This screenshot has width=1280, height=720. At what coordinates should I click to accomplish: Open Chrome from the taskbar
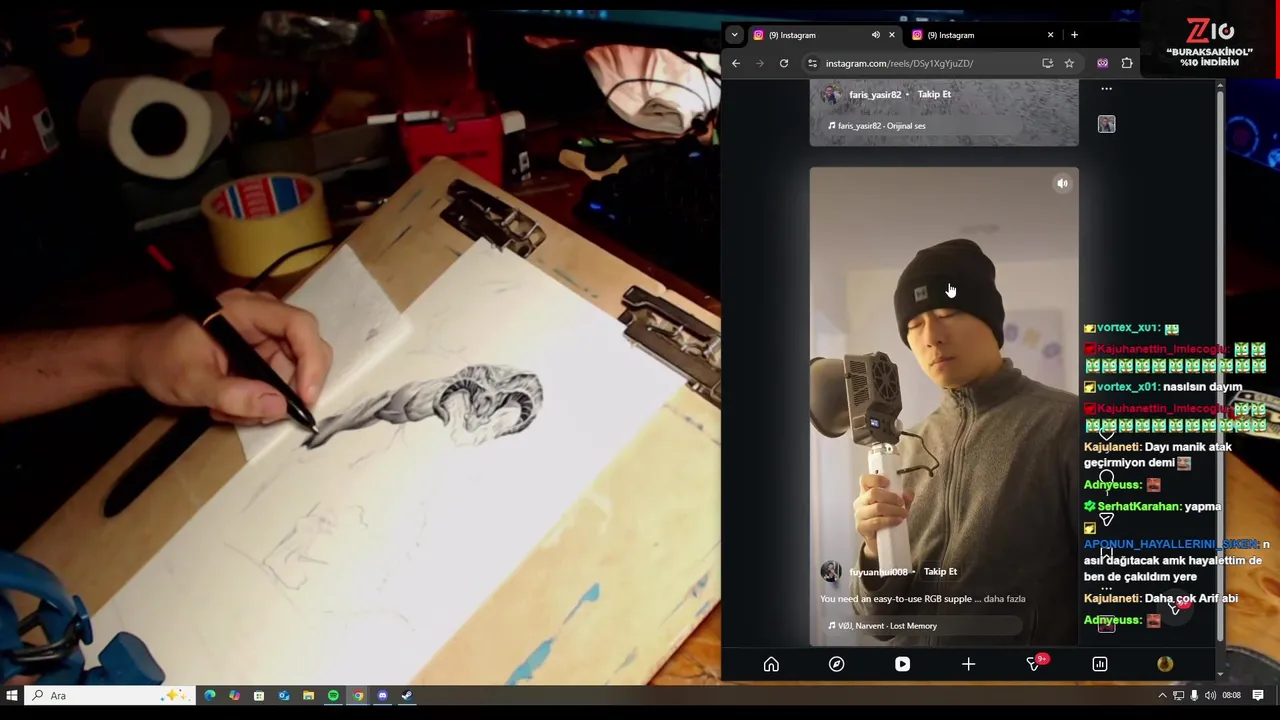(358, 696)
